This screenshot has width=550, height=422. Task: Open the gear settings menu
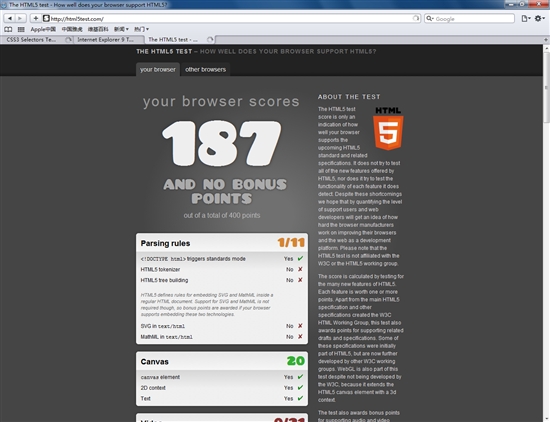click(x=539, y=18)
